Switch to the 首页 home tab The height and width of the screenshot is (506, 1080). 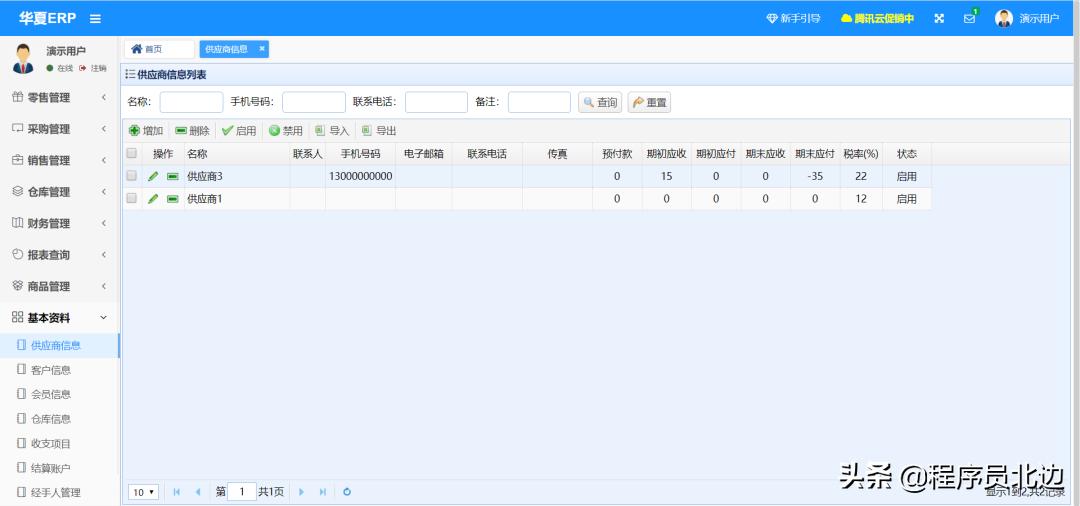pos(159,49)
